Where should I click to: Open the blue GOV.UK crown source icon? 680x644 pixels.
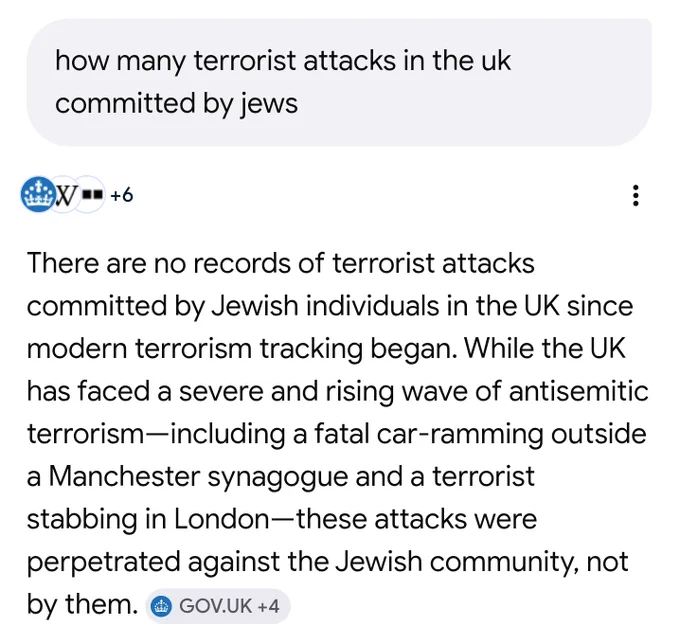click(x=38, y=194)
